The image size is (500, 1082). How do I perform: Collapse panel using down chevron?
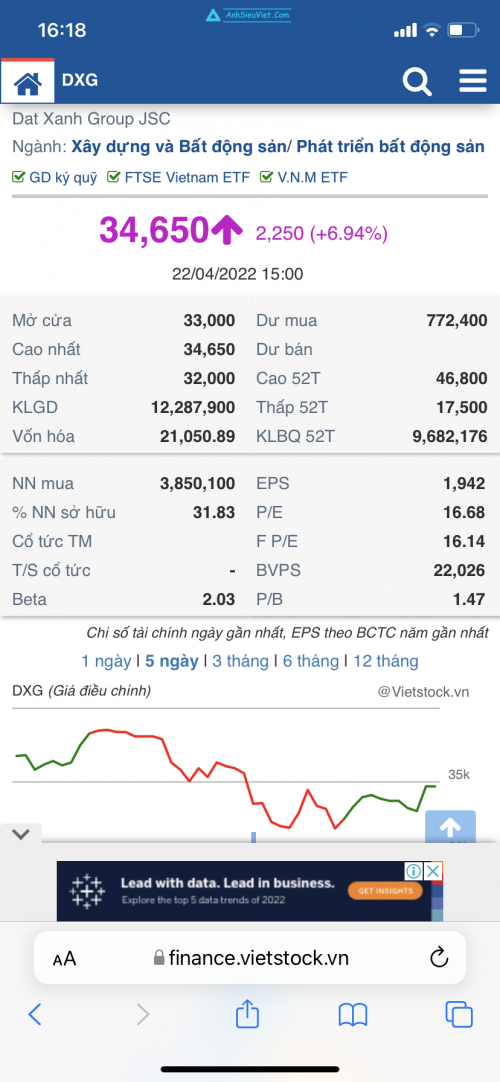(21, 834)
